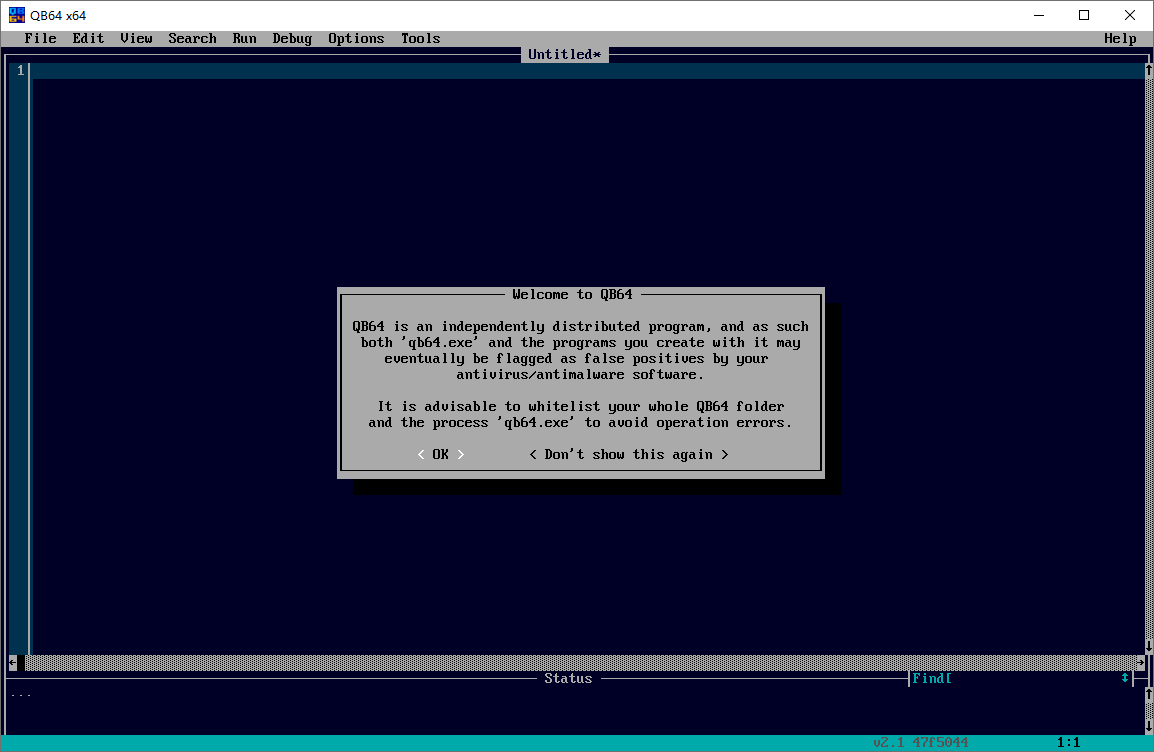1154x752 pixels.
Task: Click OK in Welcome to QB64 dialog
Action: [x=440, y=455]
